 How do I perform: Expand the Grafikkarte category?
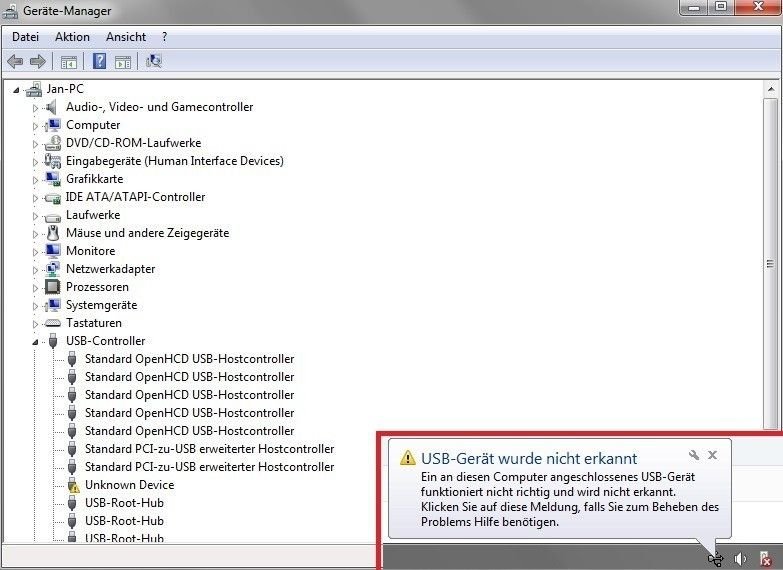click(35, 180)
